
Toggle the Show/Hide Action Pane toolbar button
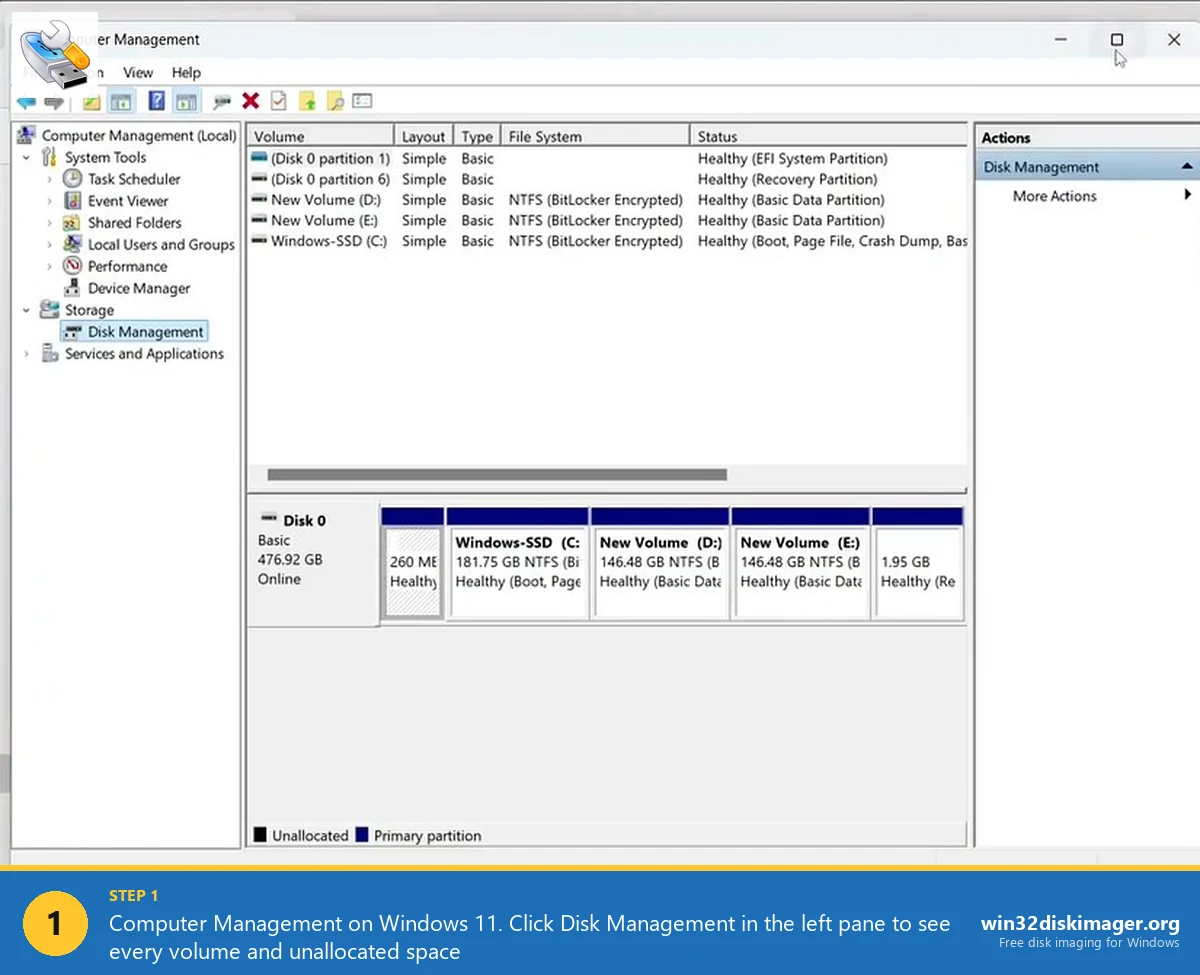click(186, 101)
